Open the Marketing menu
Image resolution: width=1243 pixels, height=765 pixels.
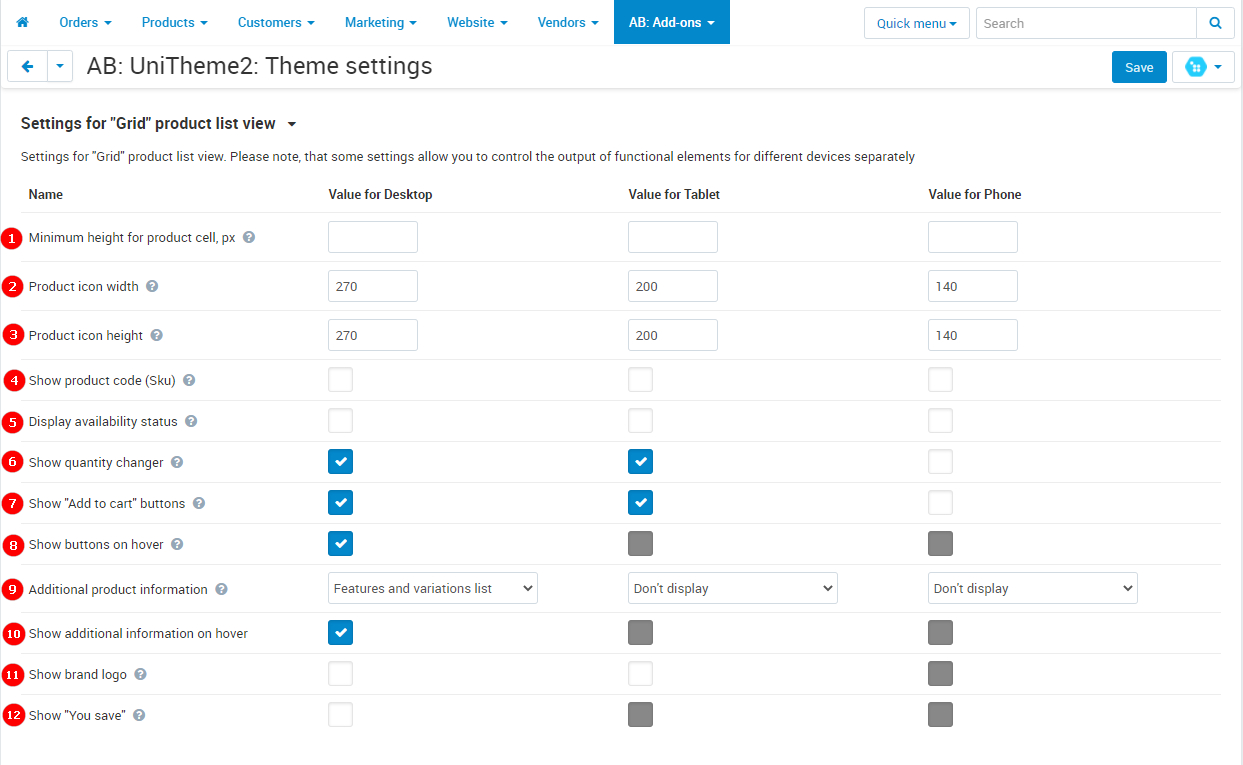click(x=381, y=22)
